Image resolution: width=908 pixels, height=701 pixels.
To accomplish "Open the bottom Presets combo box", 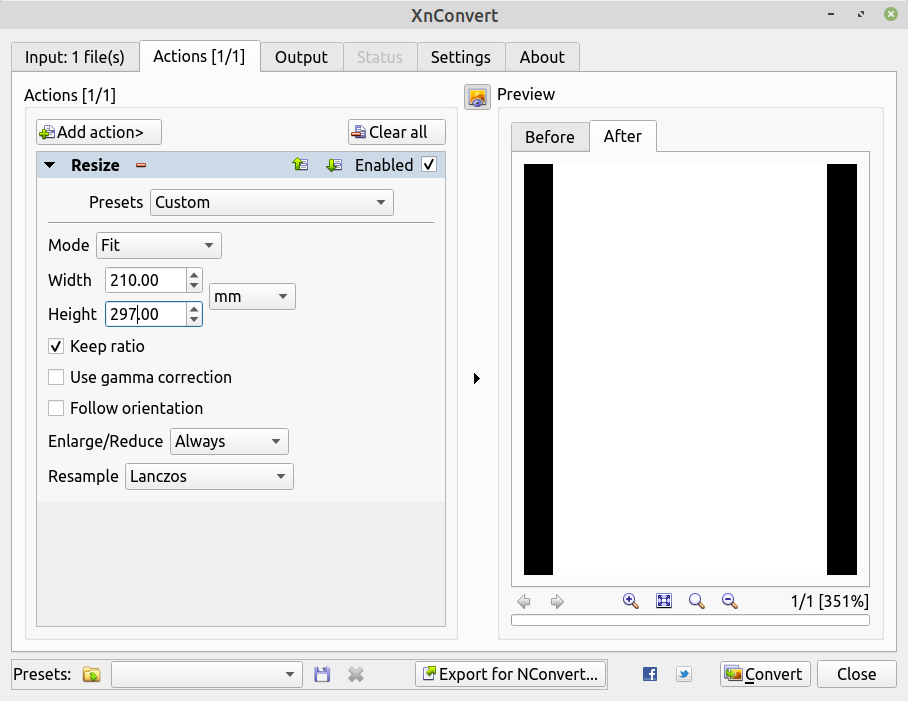I will click(x=207, y=674).
